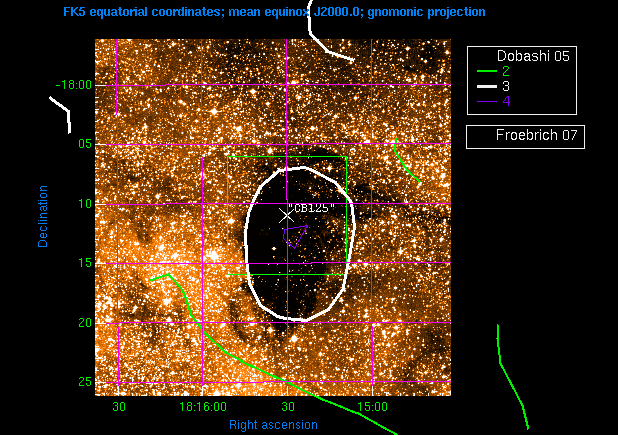
Task: Click the "CB125" object label
Action: coord(311,208)
